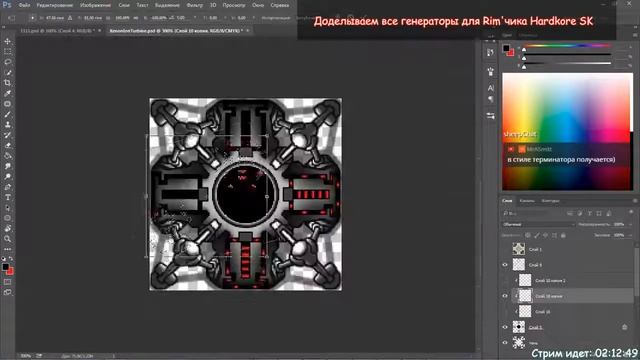Select the Brush tool
640x360 pixels.
[7, 114]
